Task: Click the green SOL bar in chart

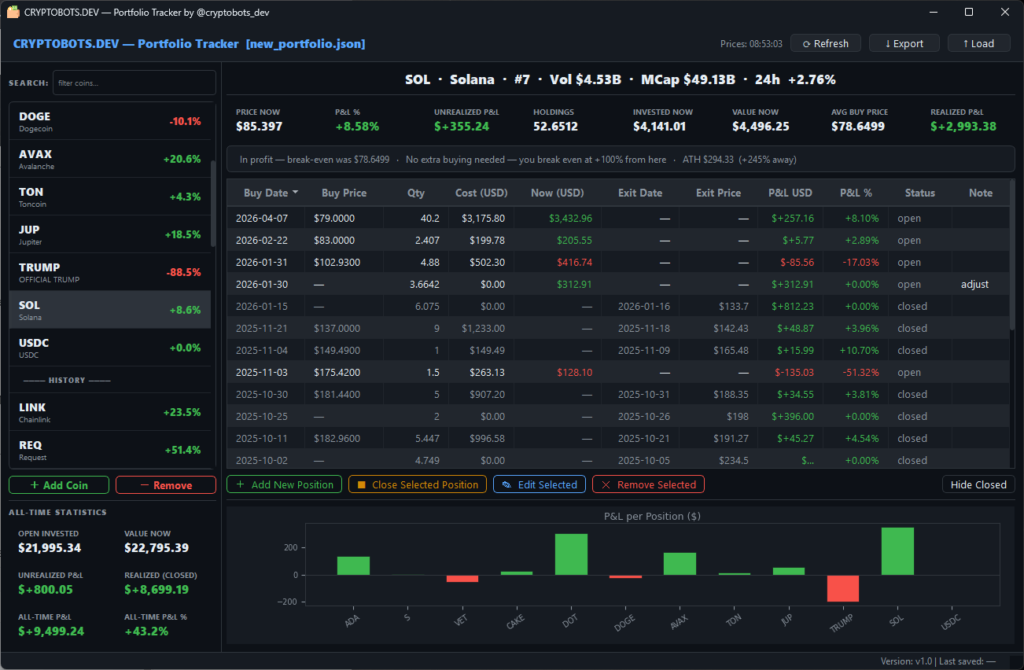Action: pos(897,551)
